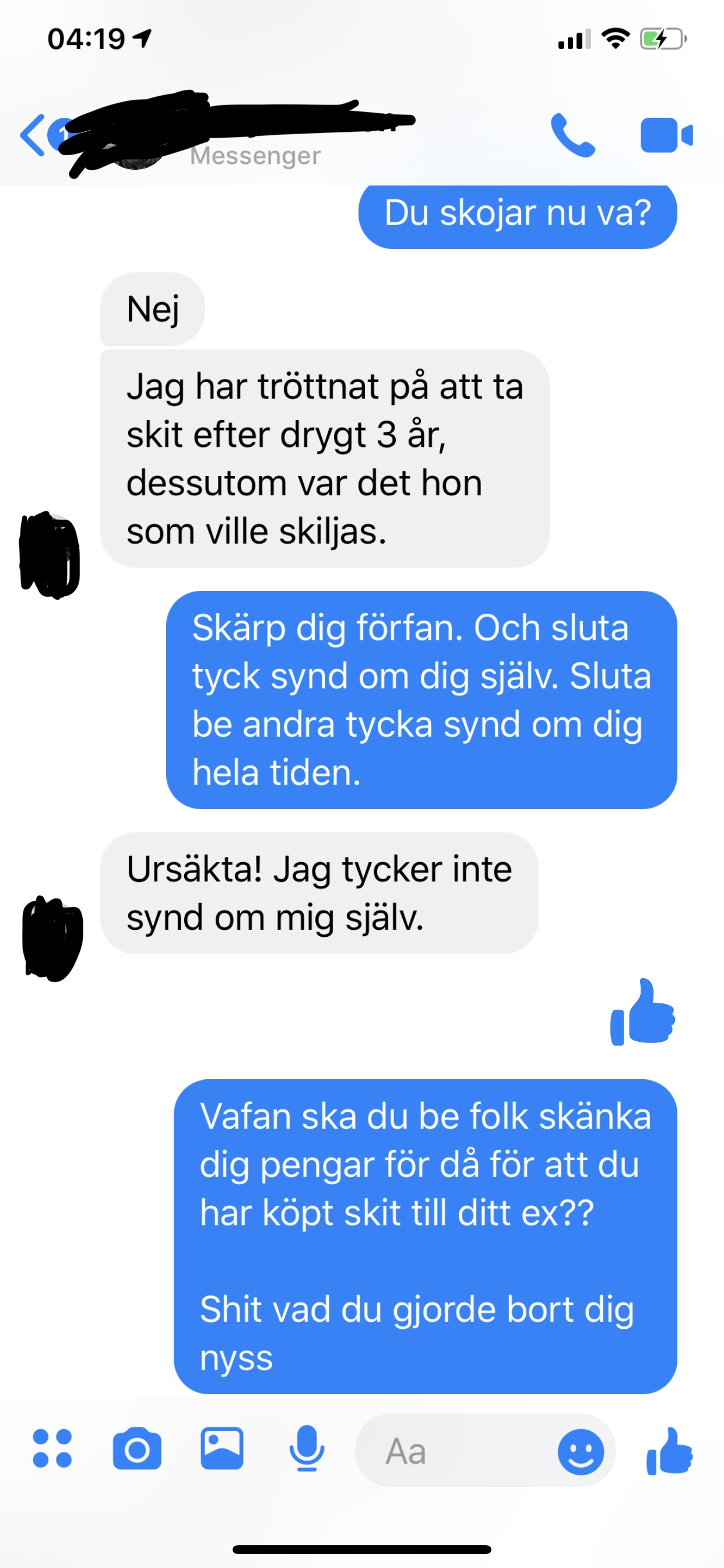This screenshot has width=724, height=1568.
Task: Open the emoji smiley picker
Action: click(x=581, y=1452)
